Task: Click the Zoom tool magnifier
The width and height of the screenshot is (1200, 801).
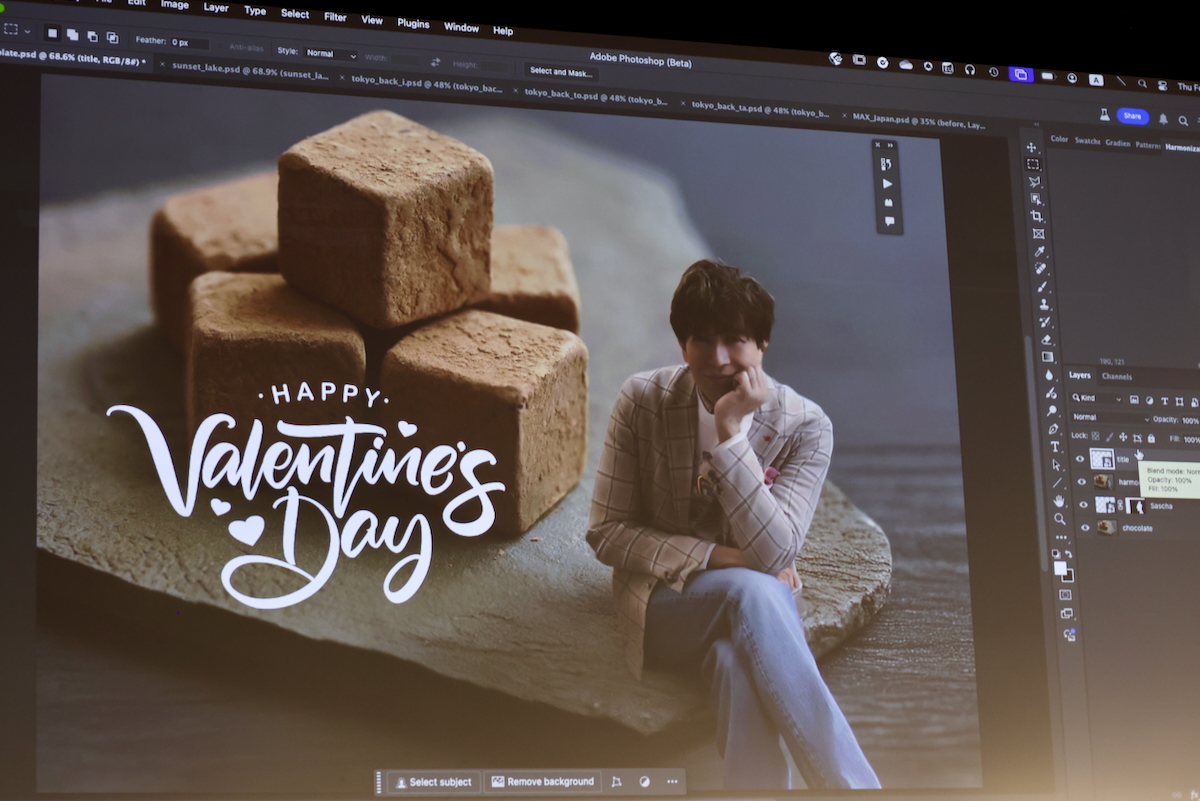Action: [x=1059, y=518]
